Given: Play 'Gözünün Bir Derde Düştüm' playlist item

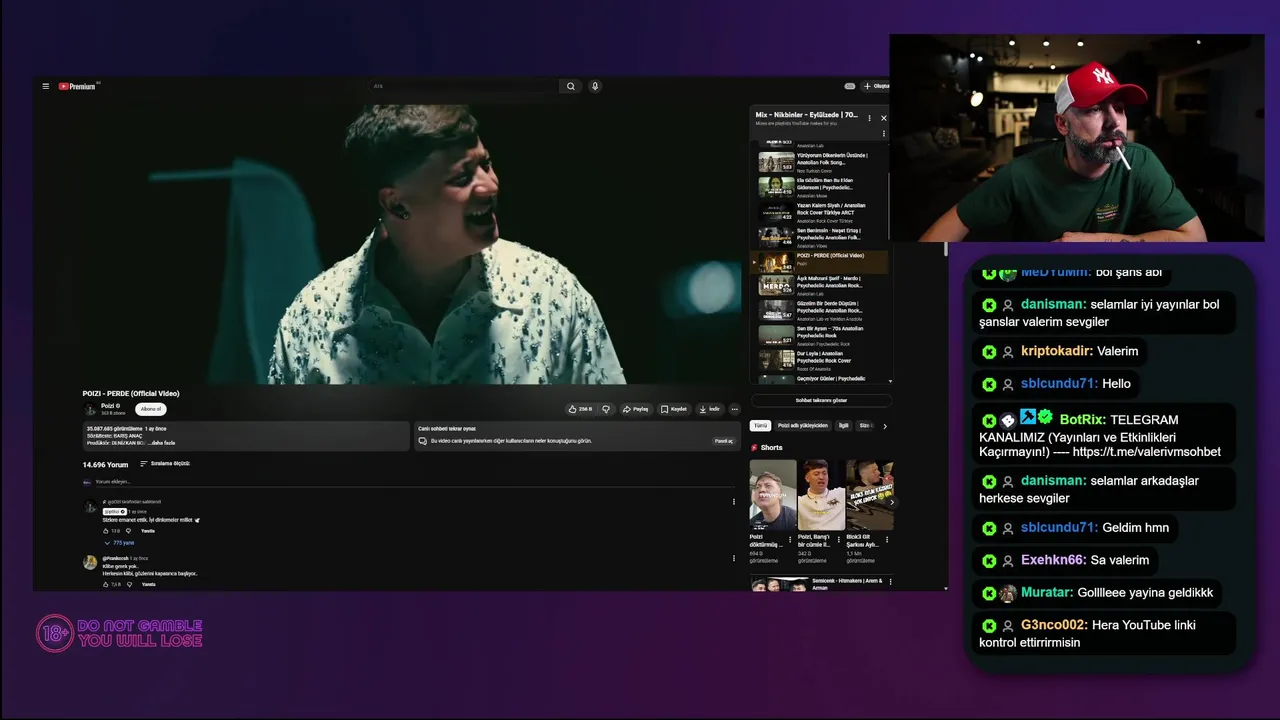Looking at the screenshot, I should (x=820, y=310).
